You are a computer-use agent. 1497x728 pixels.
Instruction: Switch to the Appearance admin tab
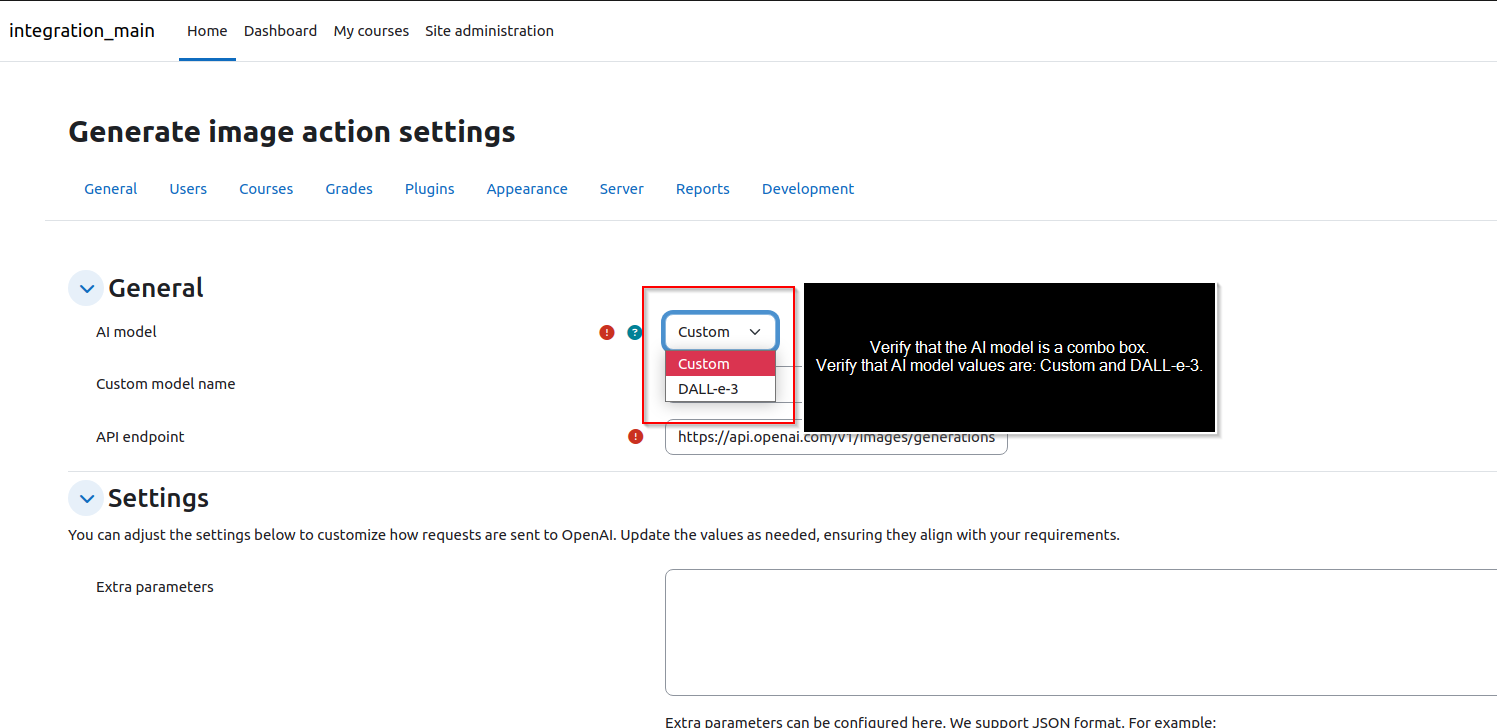pyautogui.click(x=527, y=189)
